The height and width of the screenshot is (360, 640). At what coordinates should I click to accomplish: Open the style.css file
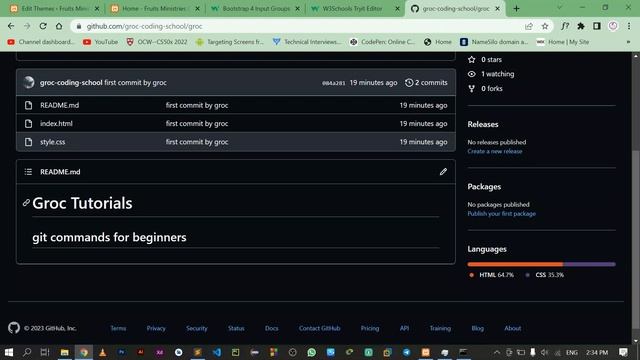pyautogui.click(x=53, y=142)
